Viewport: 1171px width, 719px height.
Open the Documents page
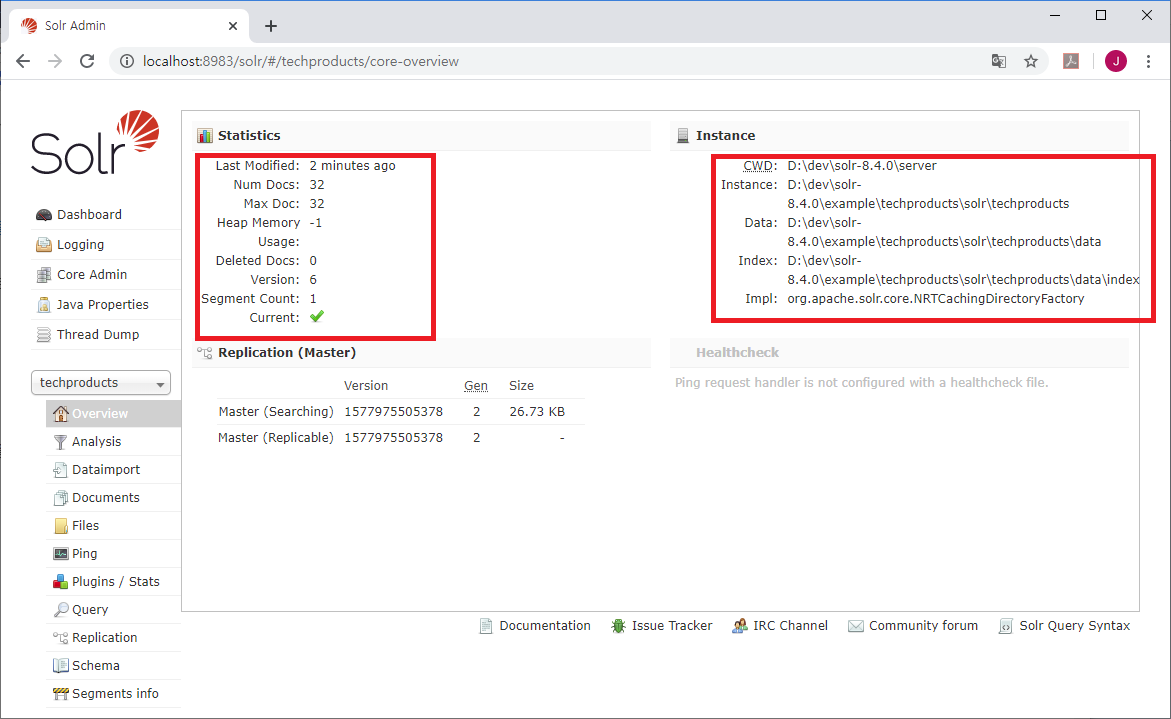tap(105, 497)
